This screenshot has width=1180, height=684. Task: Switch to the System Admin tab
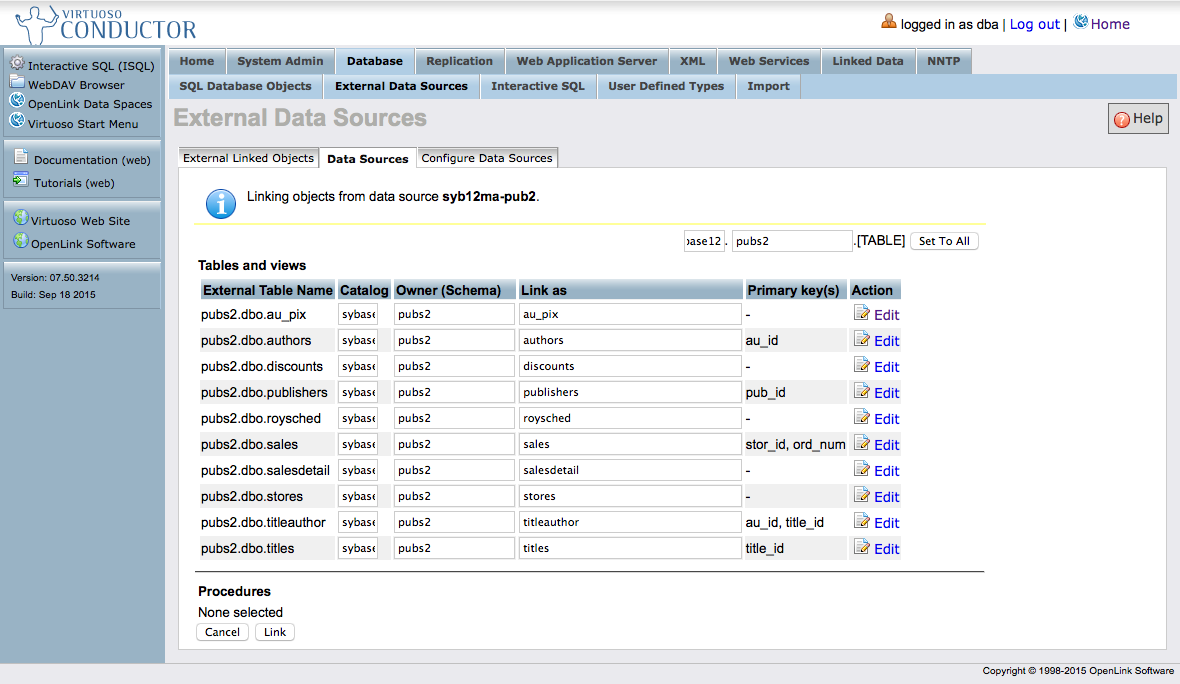pos(280,61)
